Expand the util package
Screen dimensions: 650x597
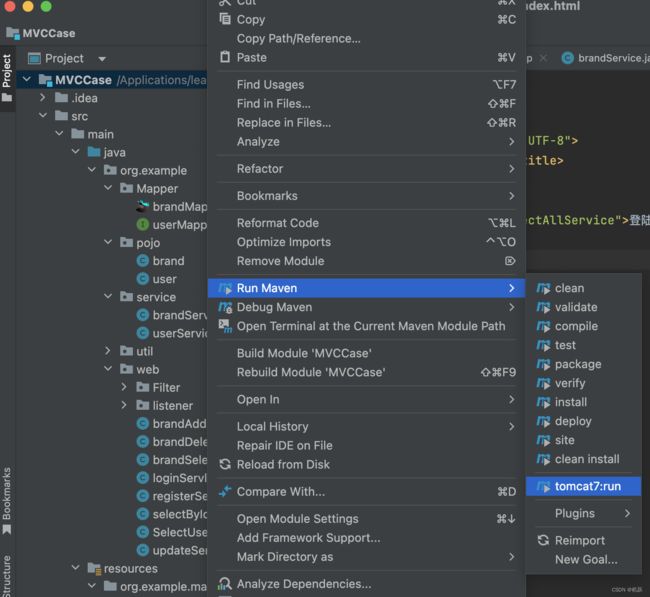[x=108, y=351]
